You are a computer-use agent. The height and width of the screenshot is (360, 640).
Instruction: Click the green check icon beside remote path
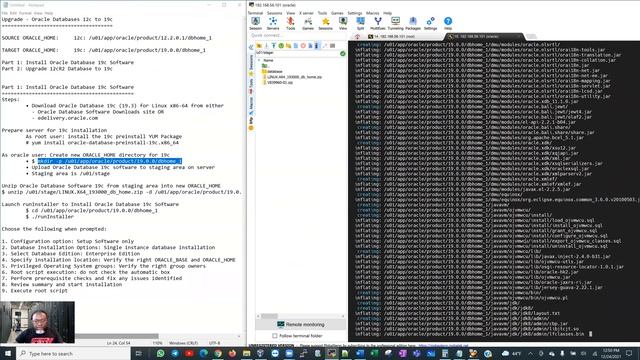(x=342, y=53)
